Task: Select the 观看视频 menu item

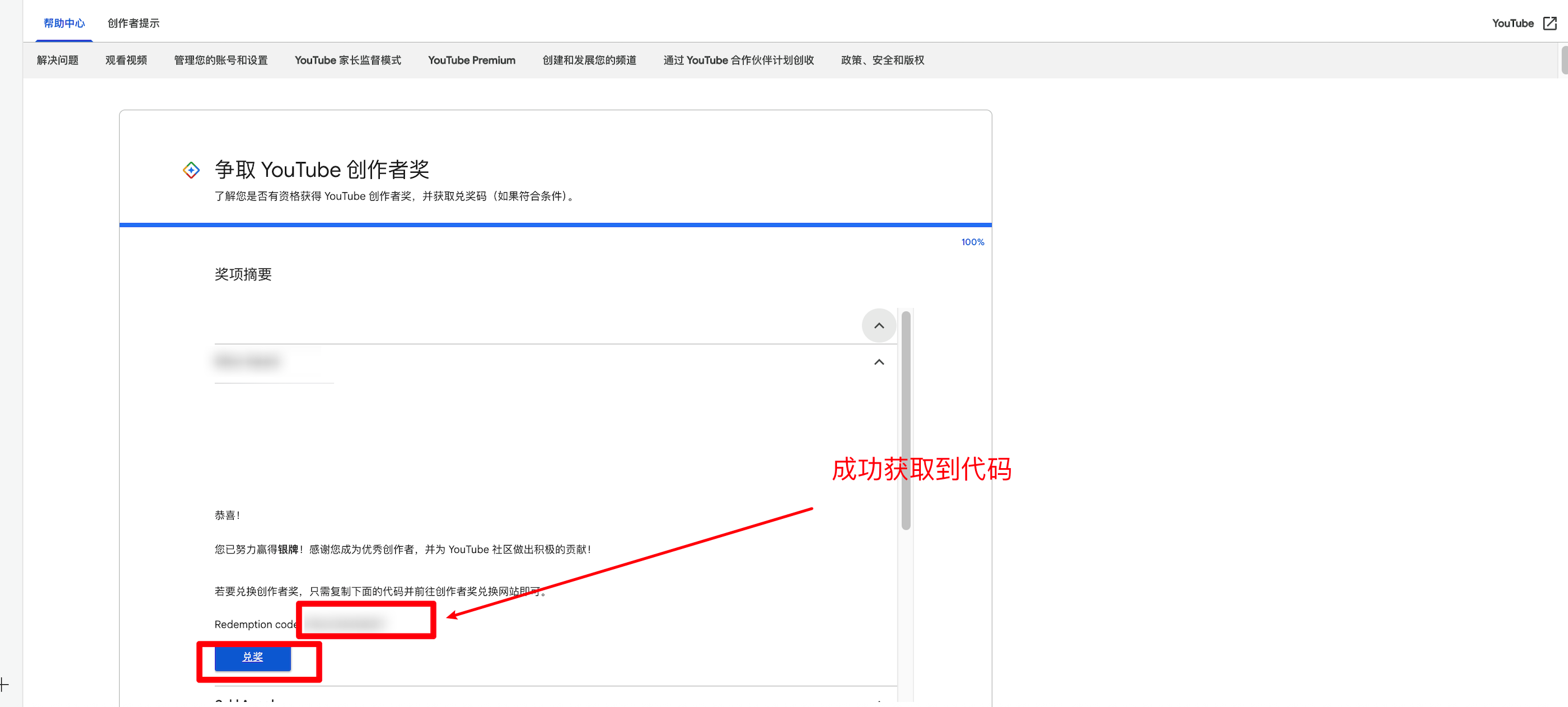Action: point(126,60)
